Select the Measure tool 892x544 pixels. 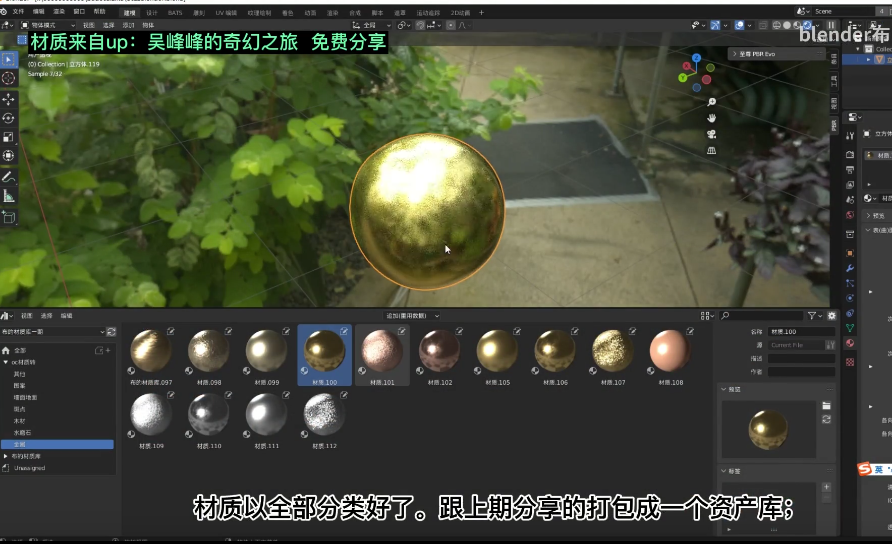(x=9, y=196)
